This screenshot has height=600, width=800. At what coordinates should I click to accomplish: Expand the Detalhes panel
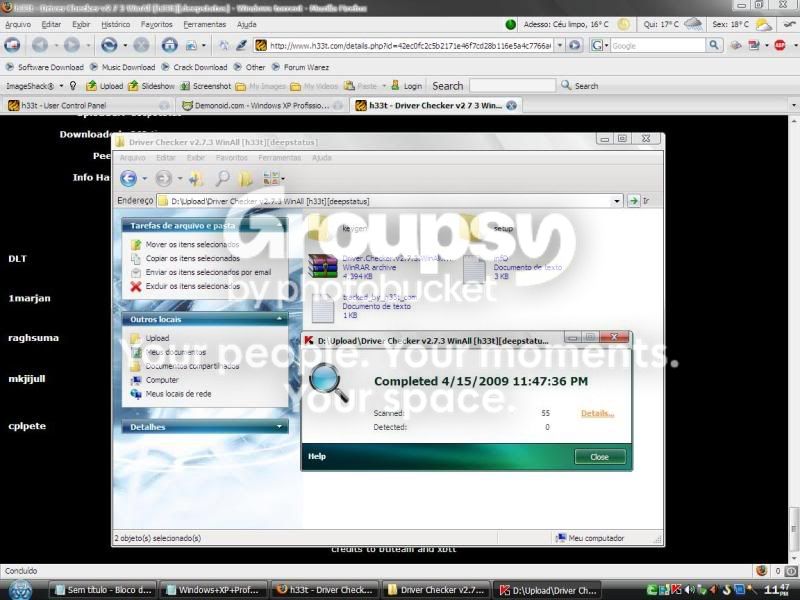point(279,427)
